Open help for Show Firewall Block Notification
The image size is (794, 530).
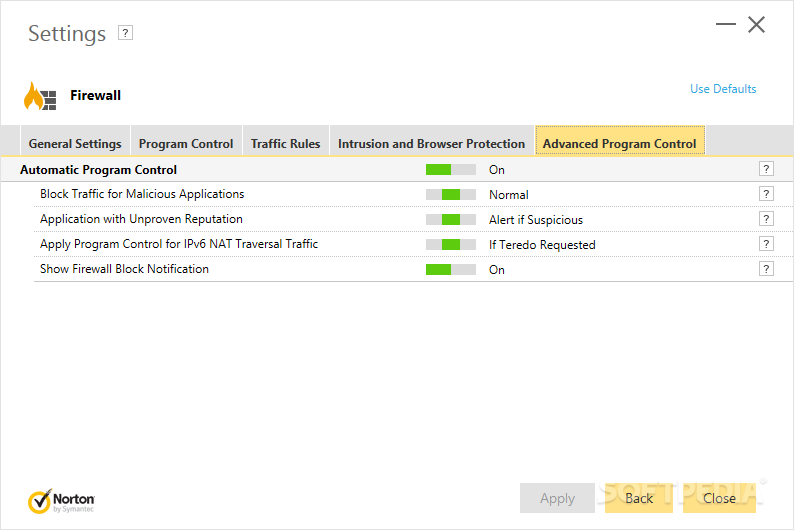click(766, 269)
